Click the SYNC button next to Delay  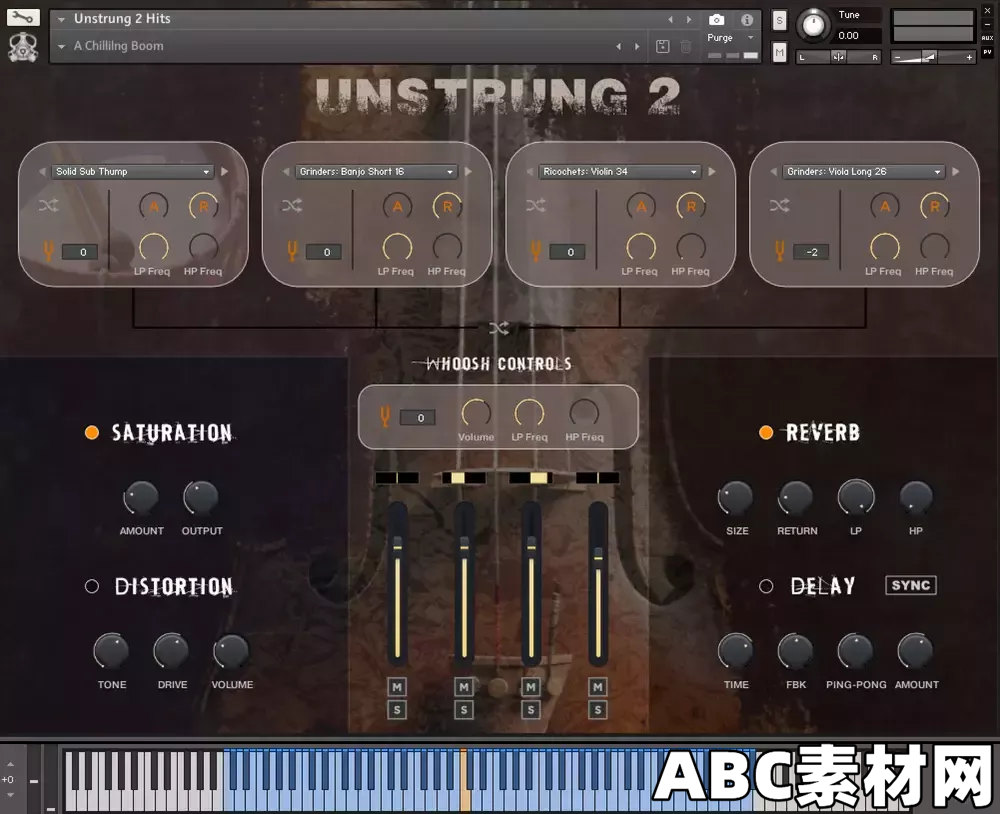[x=910, y=586]
